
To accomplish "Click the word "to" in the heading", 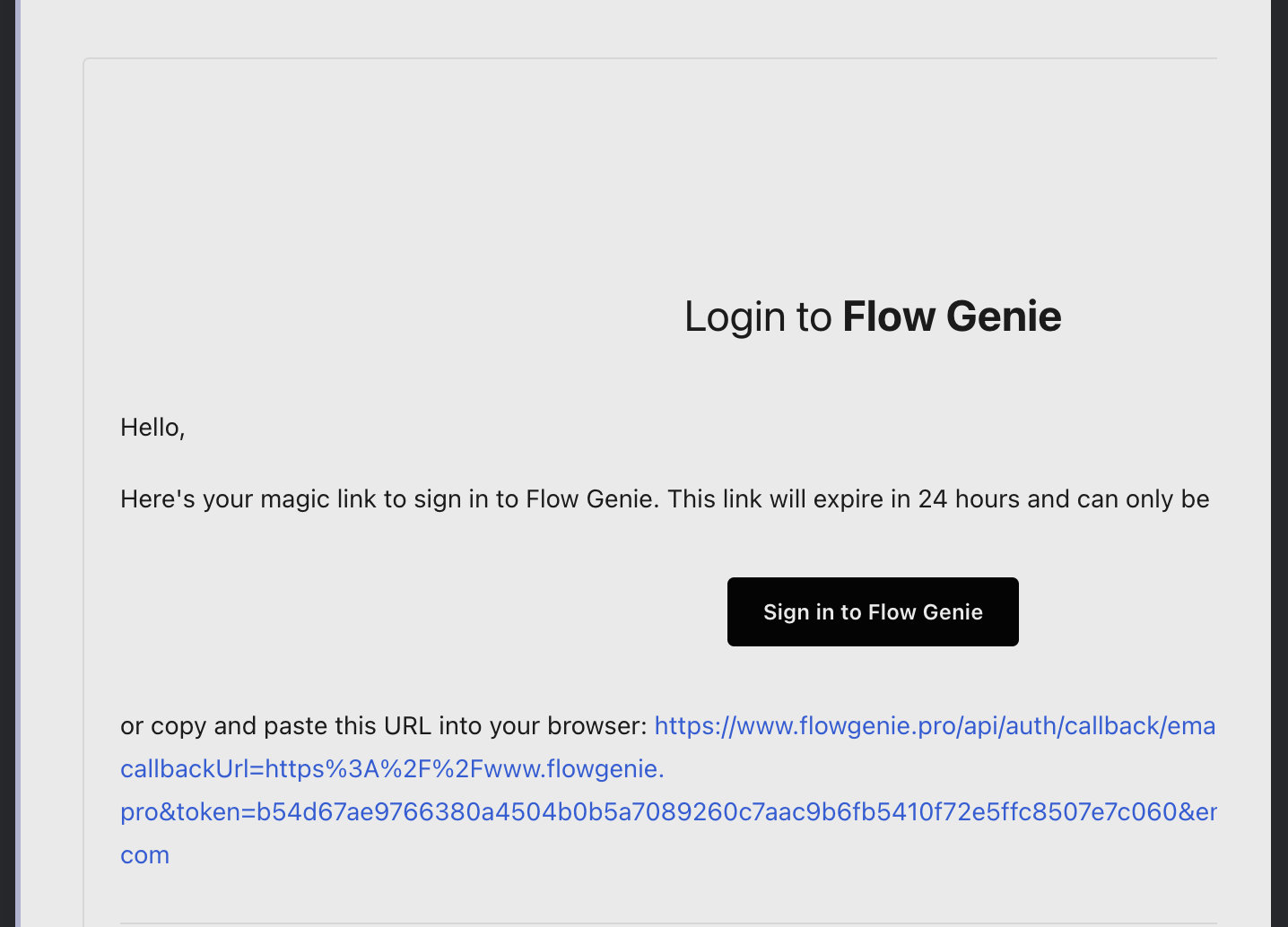I will click(814, 316).
